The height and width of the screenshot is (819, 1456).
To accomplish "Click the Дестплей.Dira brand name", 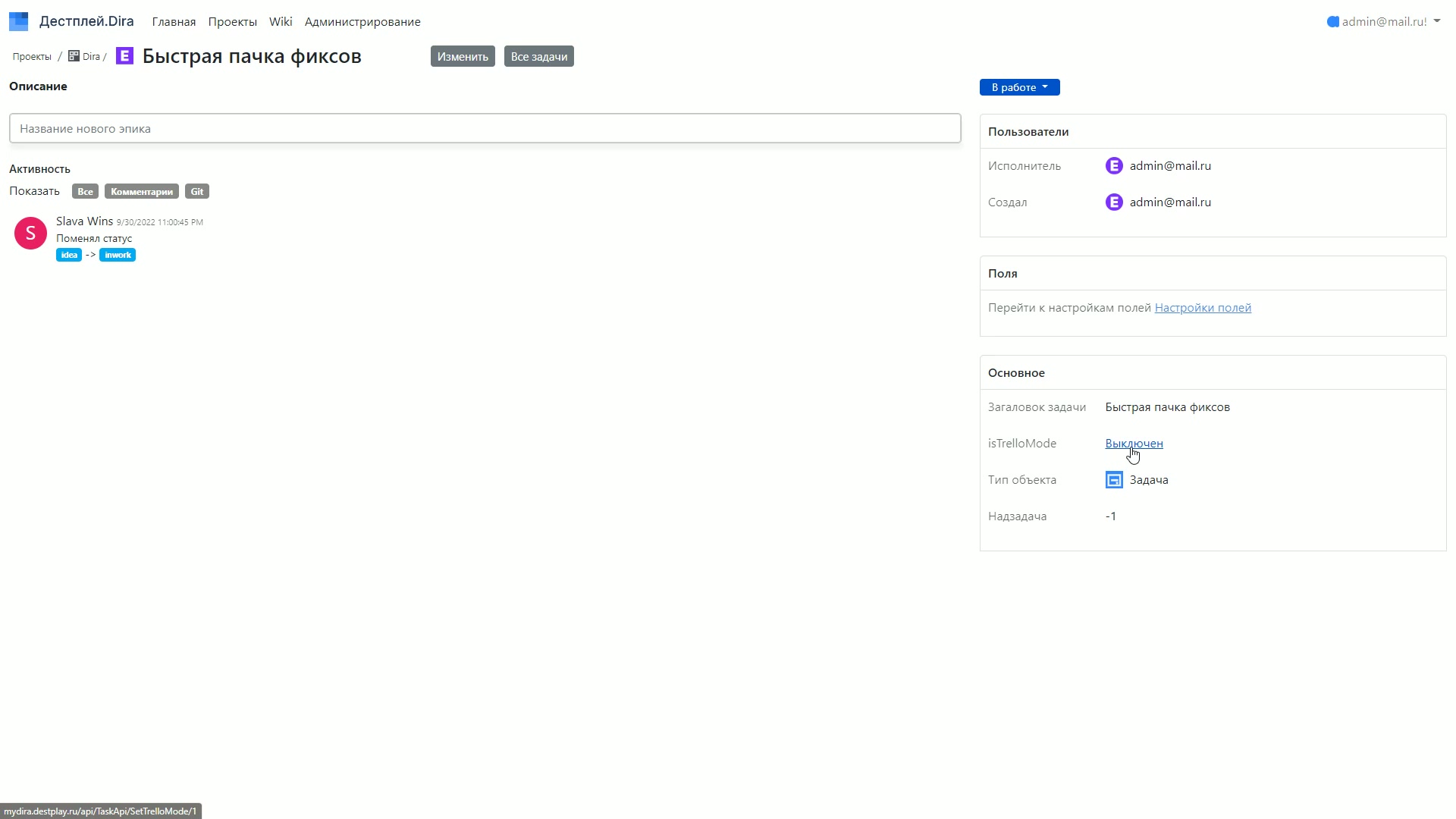I will click(86, 21).
